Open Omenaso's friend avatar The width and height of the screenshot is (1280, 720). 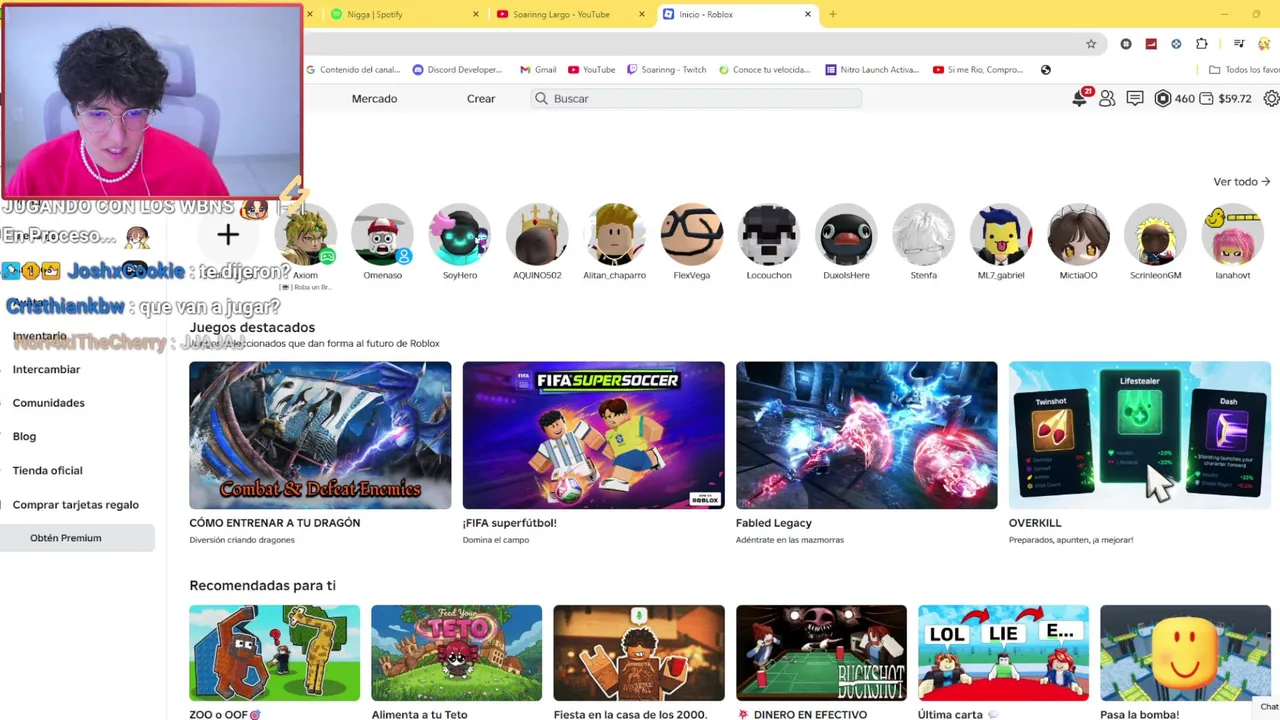(383, 236)
